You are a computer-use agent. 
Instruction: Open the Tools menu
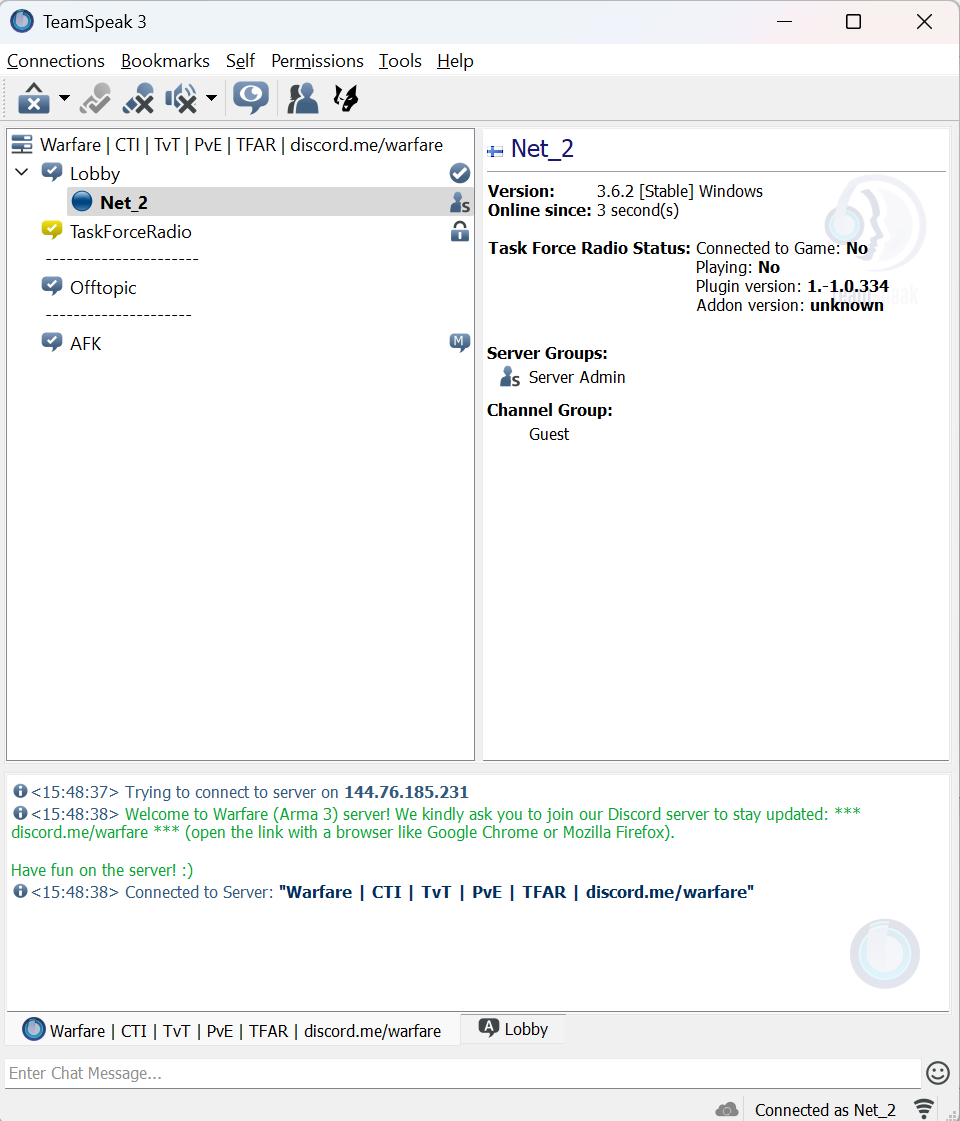tap(400, 61)
